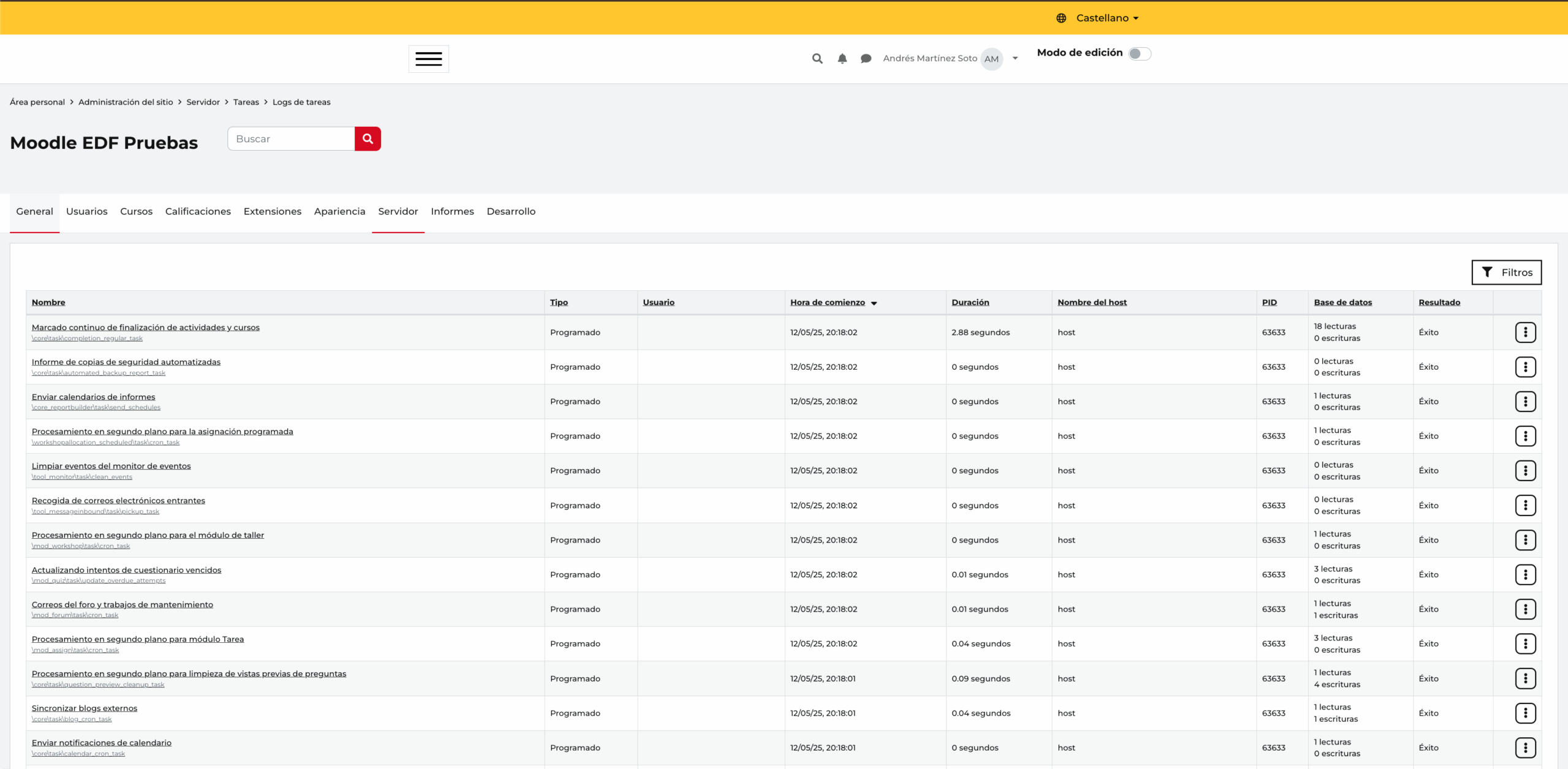Open actions menu for Correos del foro row
The height and width of the screenshot is (769, 1568).
[1525, 609]
